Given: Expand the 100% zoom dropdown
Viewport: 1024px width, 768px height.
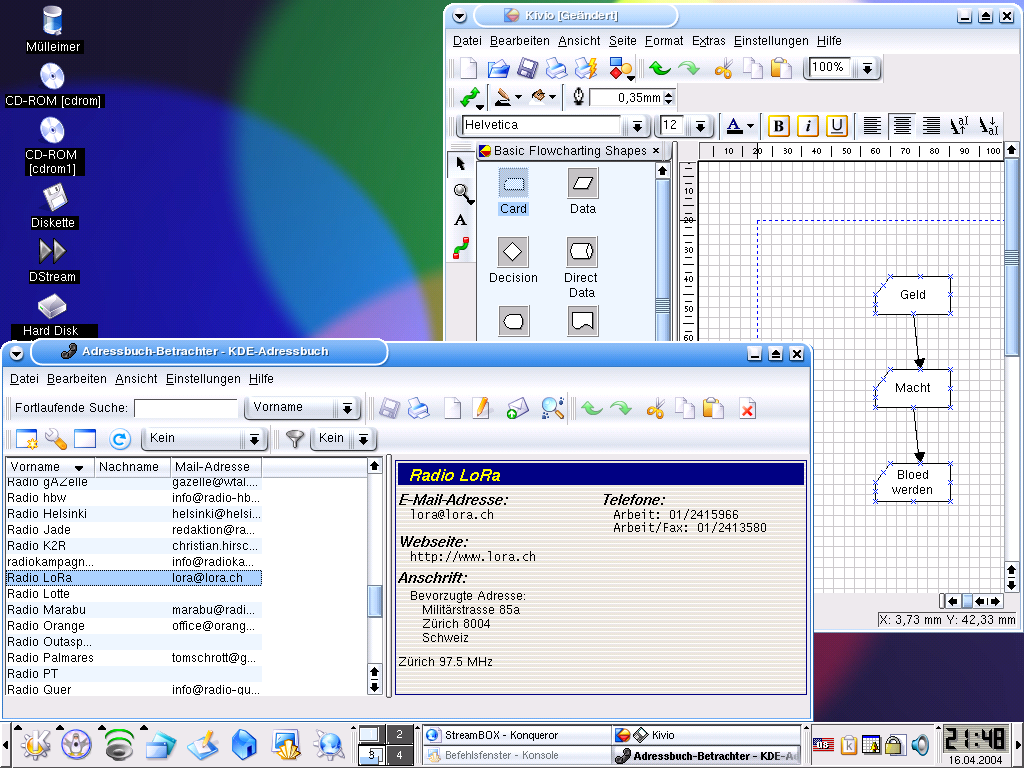Looking at the screenshot, I should [868, 68].
